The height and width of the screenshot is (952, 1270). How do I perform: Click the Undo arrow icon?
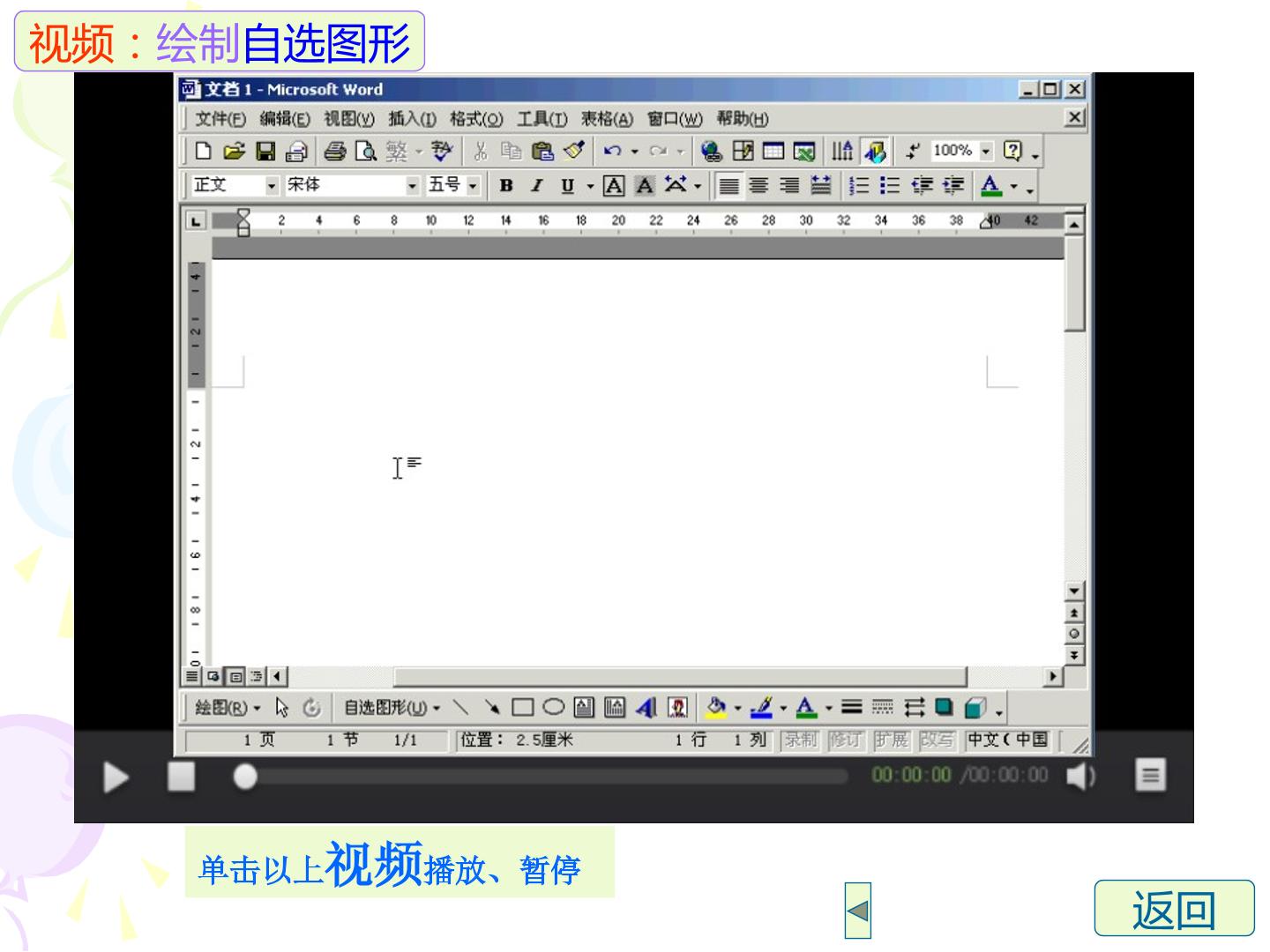[613, 152]
